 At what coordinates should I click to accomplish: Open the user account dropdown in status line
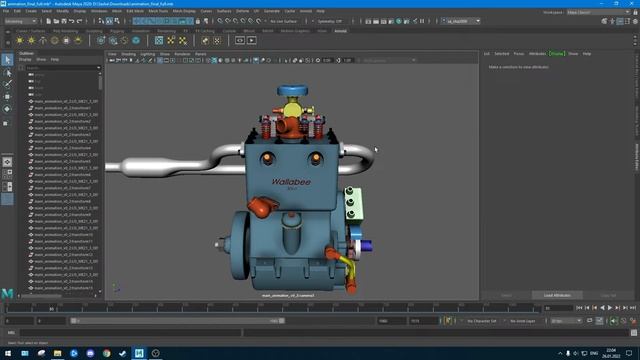tap(461, 21)
